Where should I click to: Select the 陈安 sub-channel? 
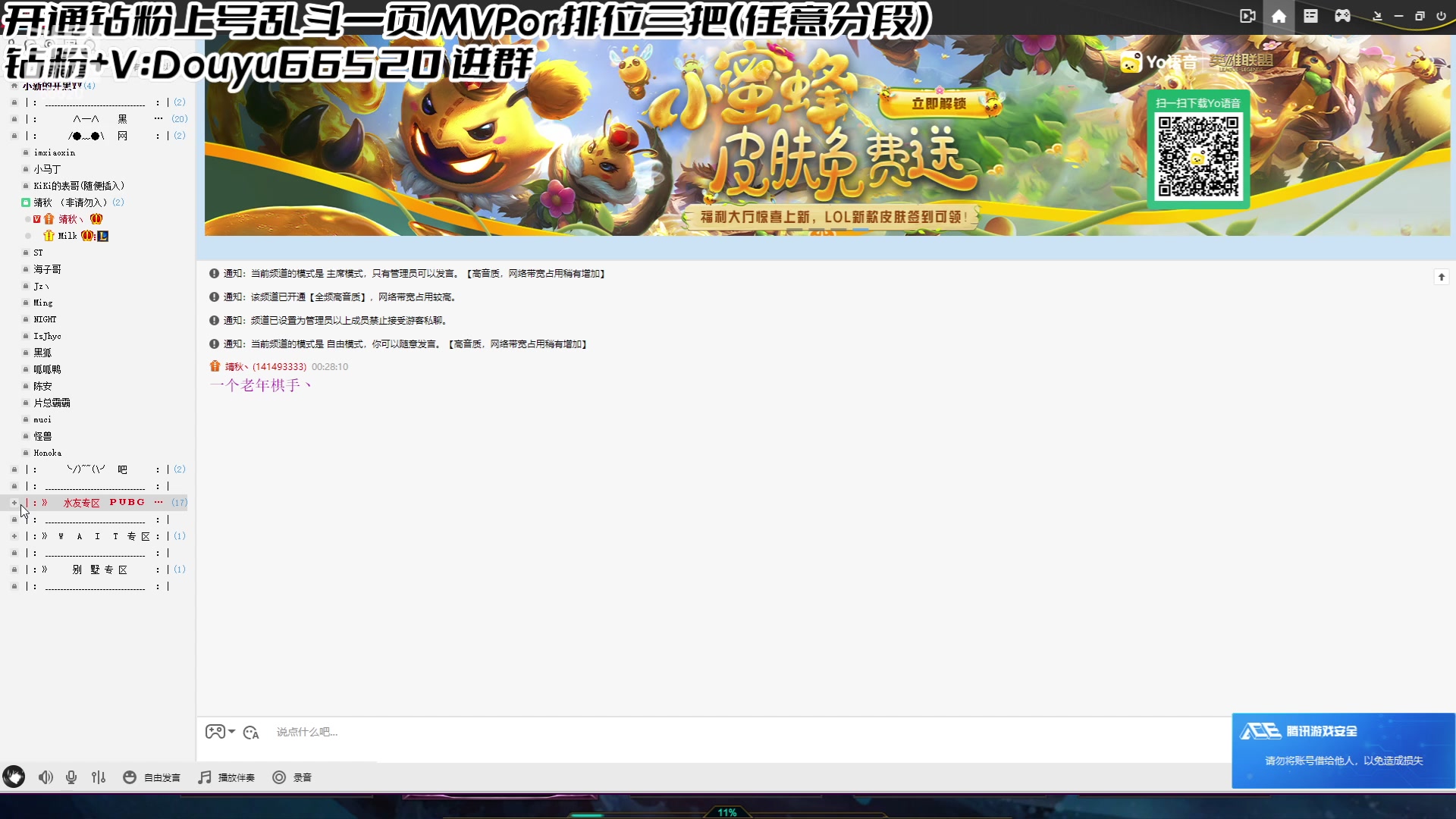click(x=42, y=386)
